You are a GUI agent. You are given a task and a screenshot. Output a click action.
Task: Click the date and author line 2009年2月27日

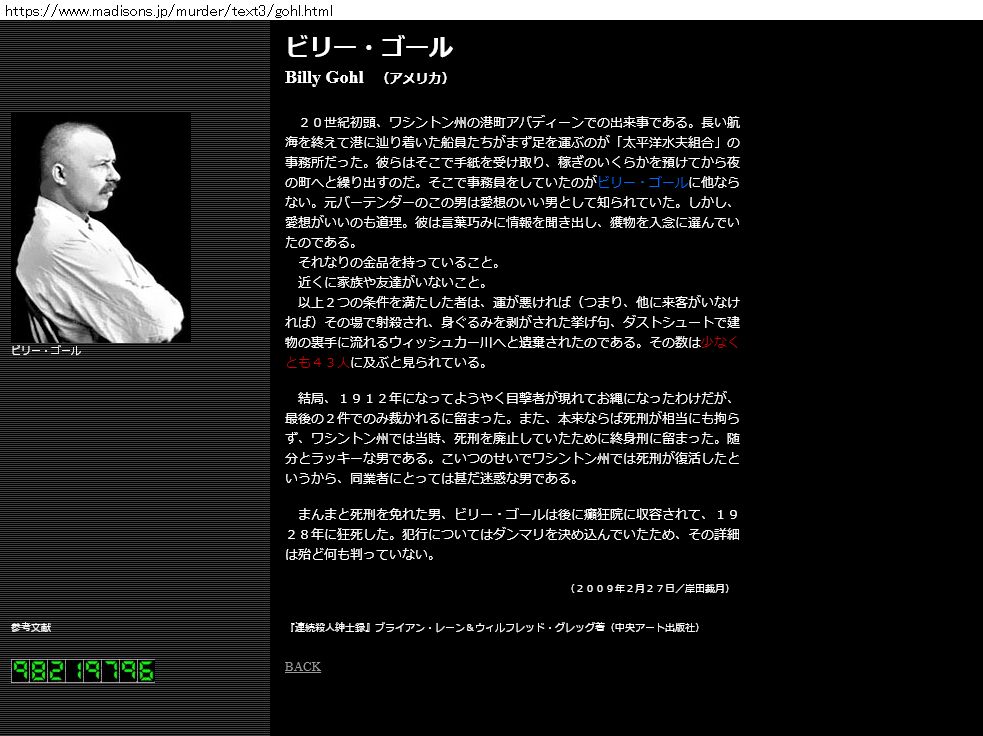pos(649,588)
